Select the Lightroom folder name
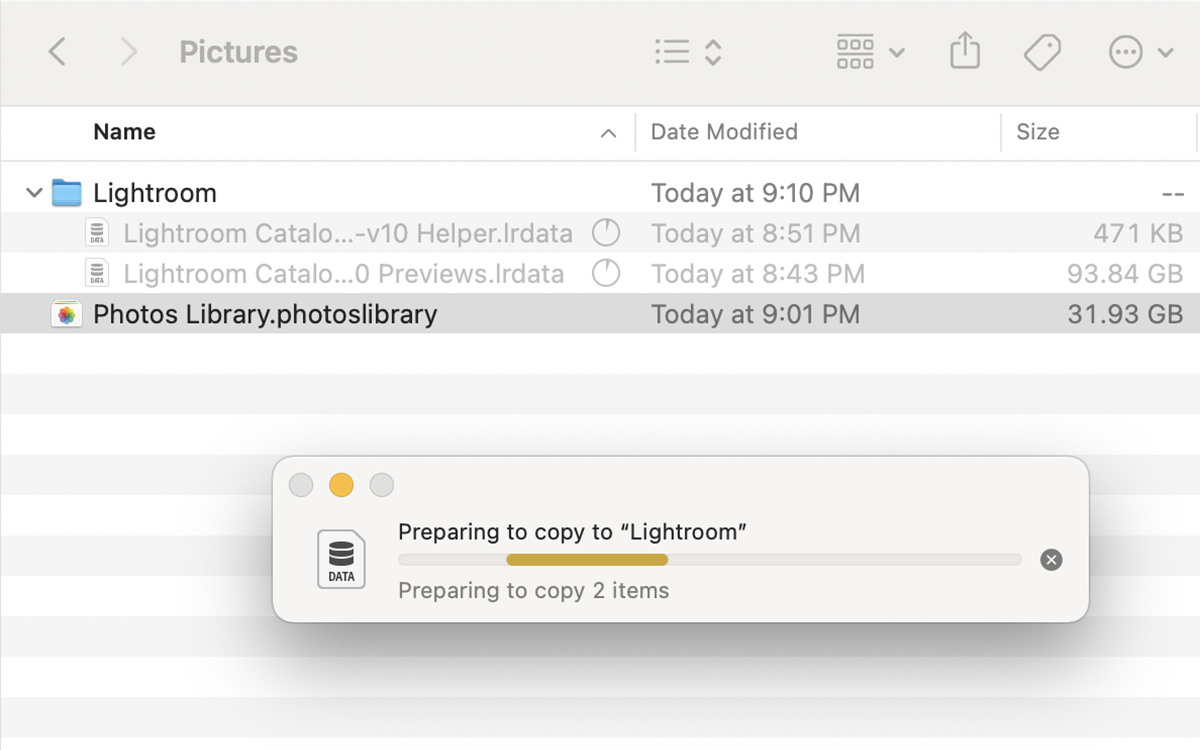The height and width of the screenshot is (750, 1200). tap(155, 193)
